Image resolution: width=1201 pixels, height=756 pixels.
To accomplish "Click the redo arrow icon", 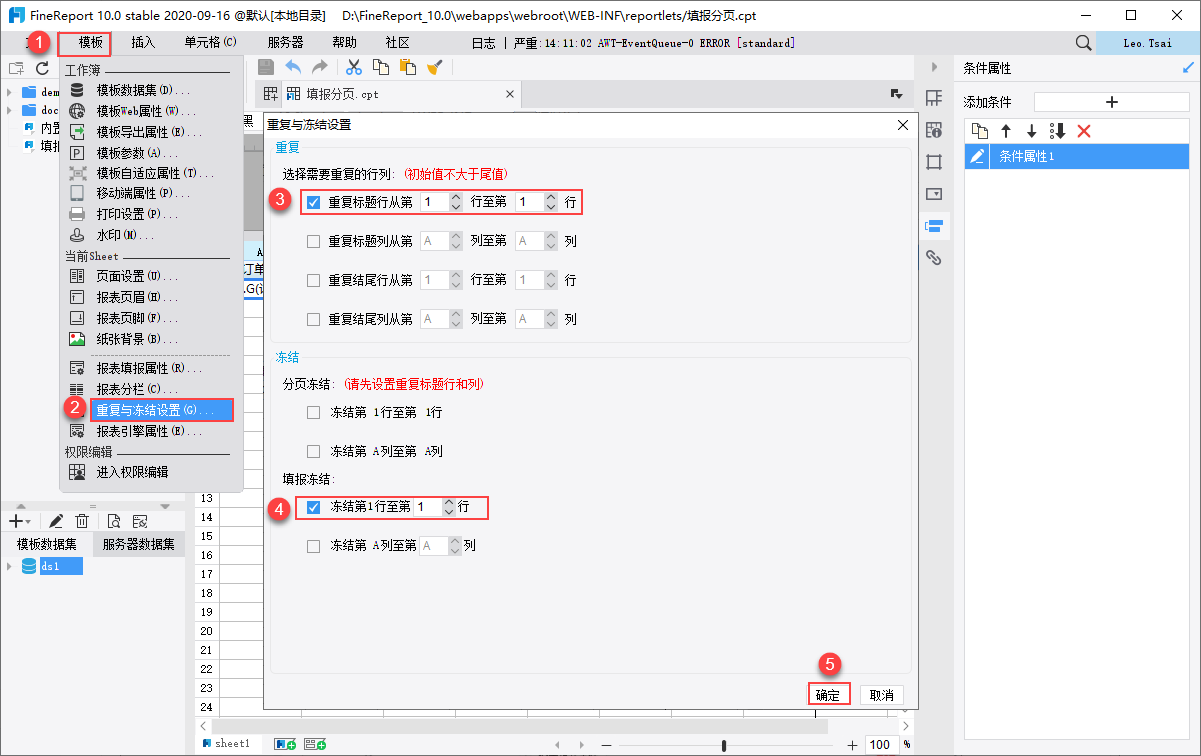I will coord(320,67).
